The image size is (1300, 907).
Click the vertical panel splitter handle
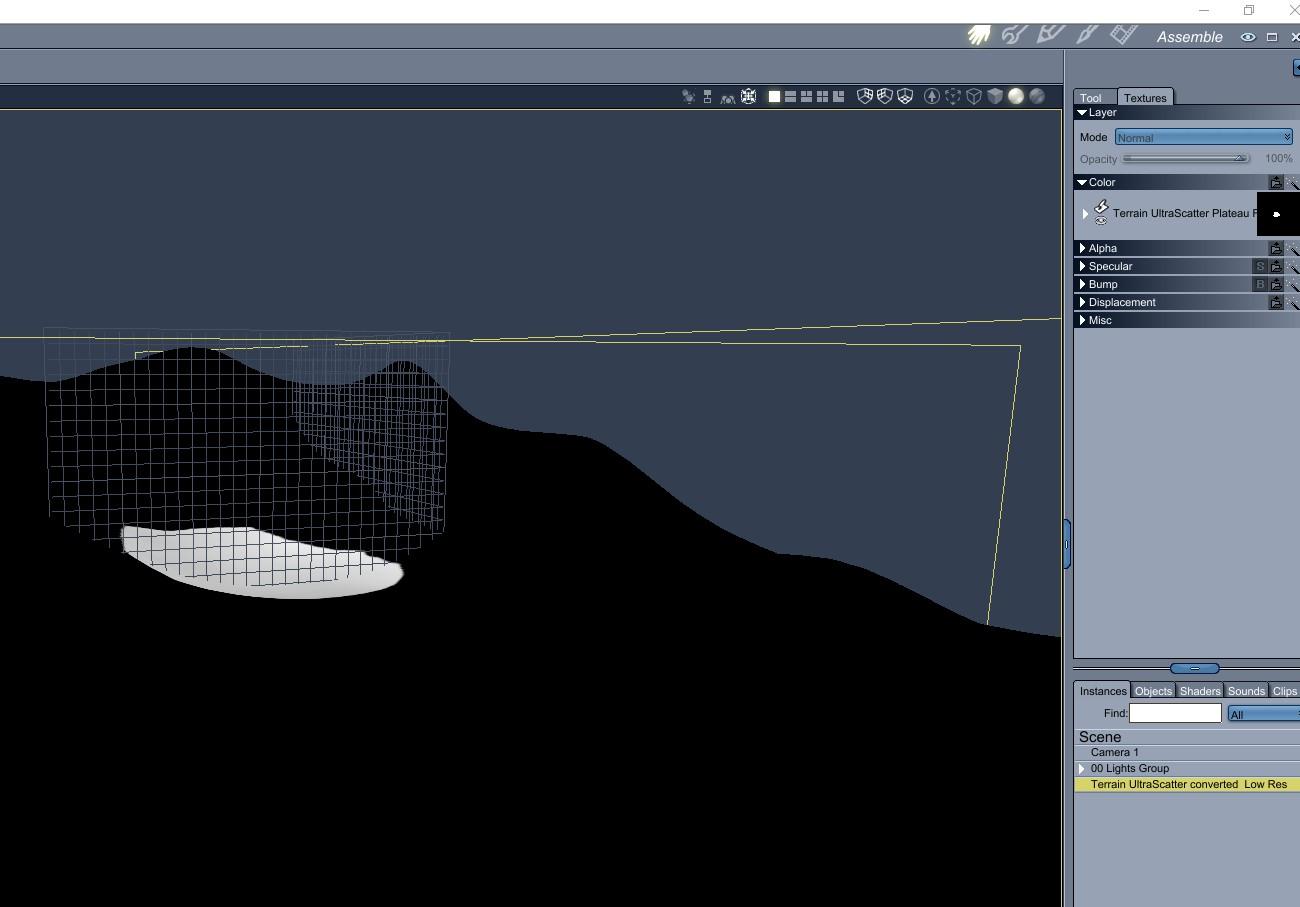point(1067,544)
